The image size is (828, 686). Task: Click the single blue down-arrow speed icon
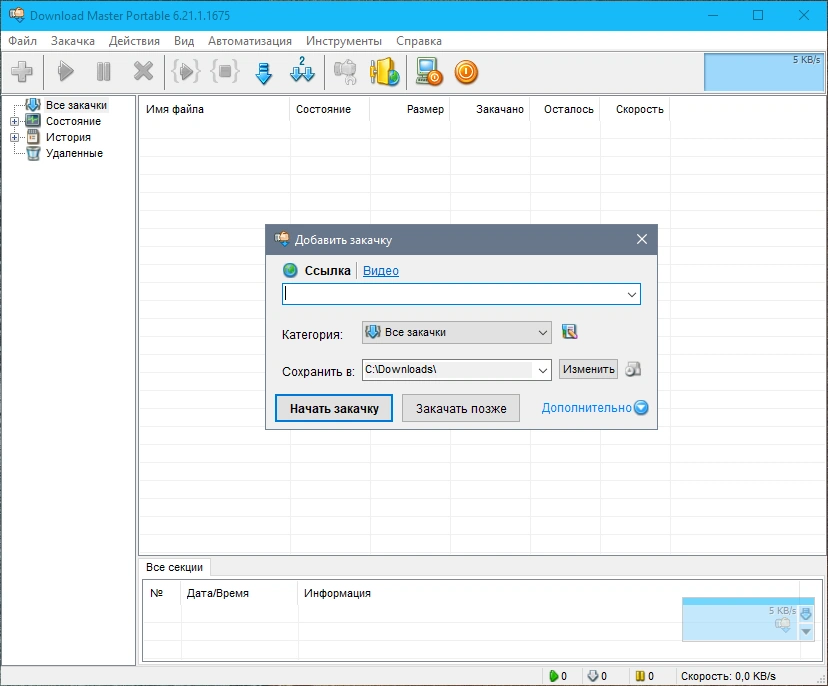click(x=264, y=73)
